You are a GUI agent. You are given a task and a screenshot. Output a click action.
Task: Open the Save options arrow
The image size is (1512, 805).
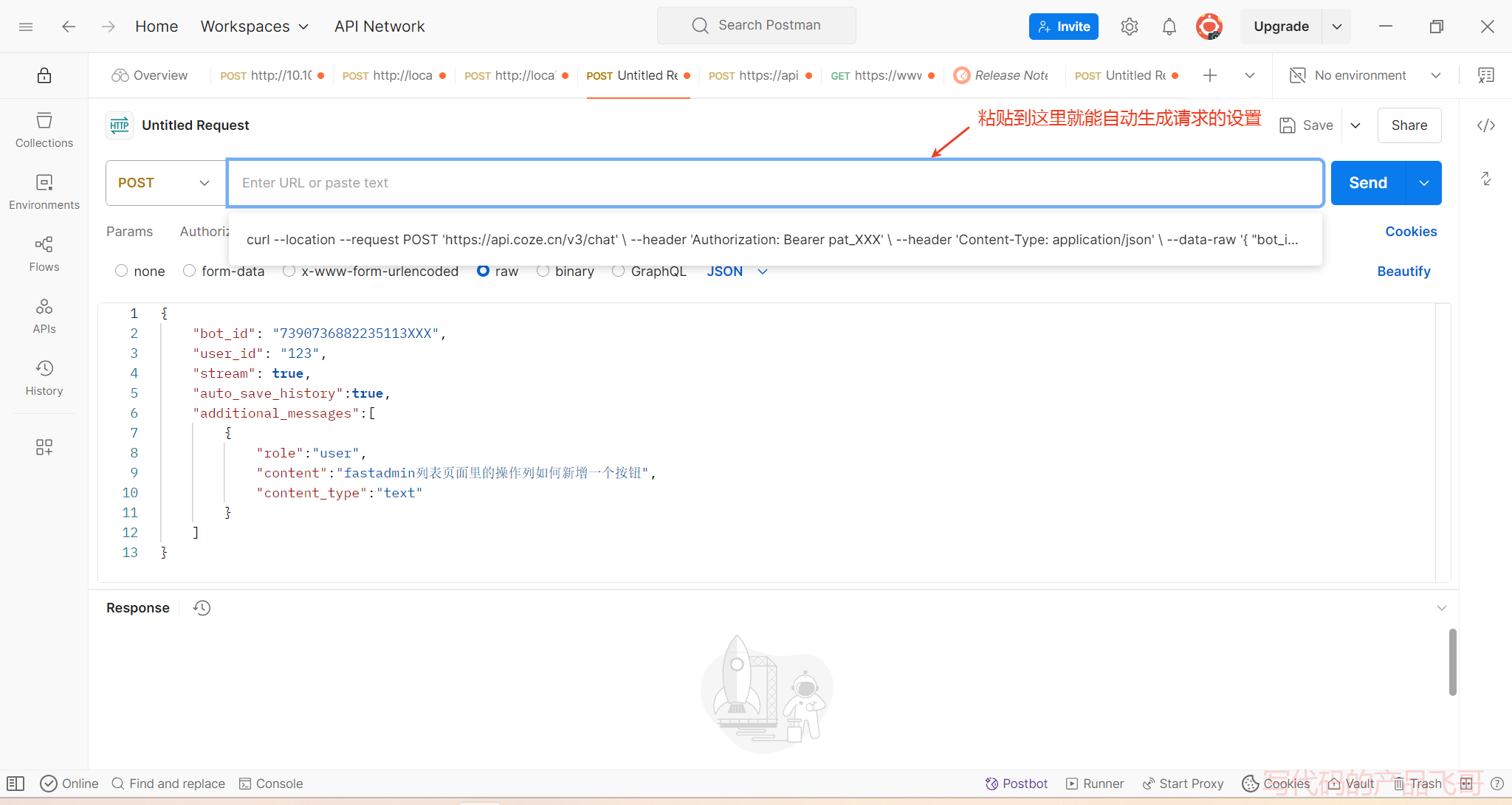(1355, 125)
